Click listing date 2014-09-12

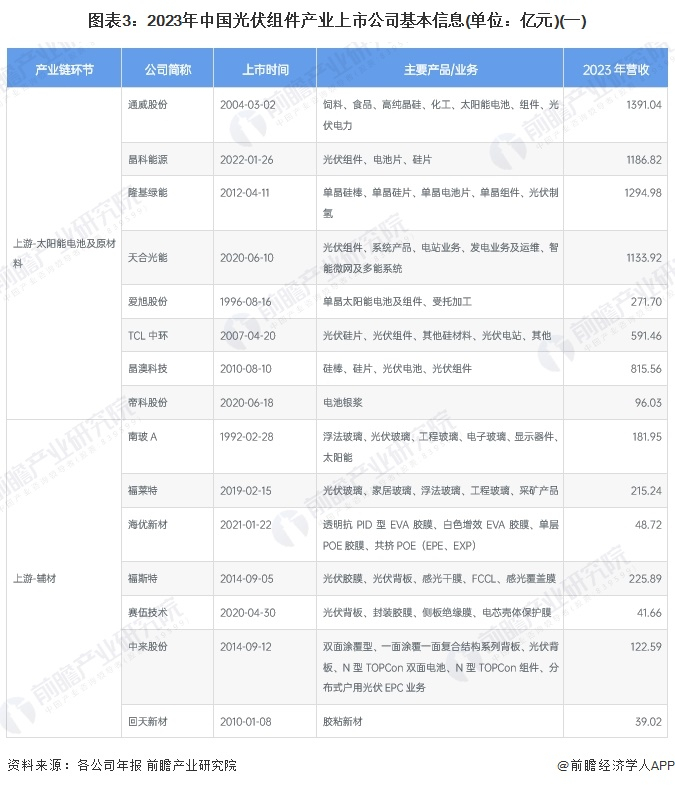[246, 647]
